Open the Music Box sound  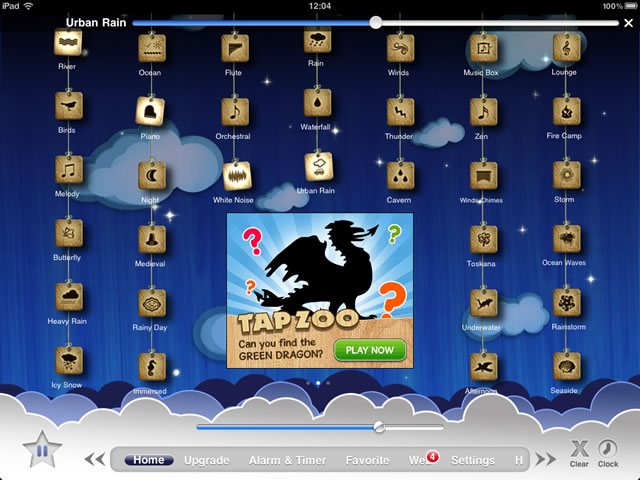(483, 48)
